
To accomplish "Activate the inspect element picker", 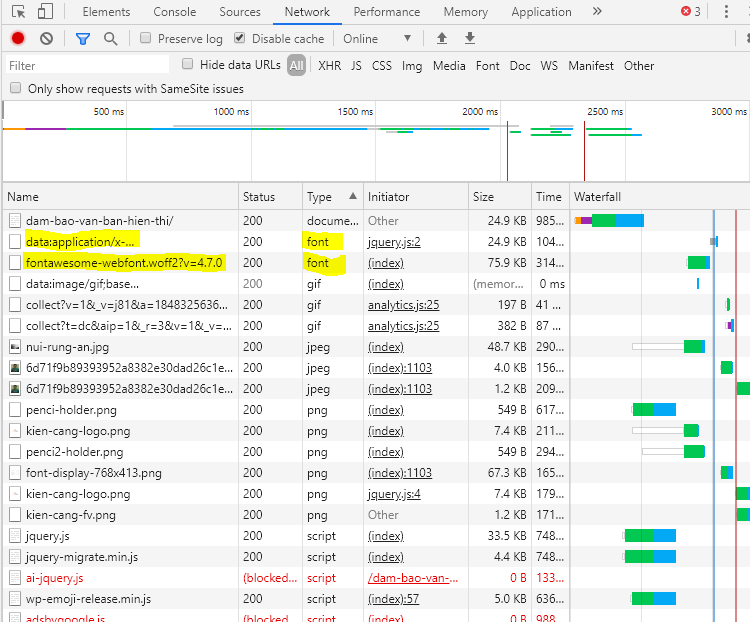I will coord(18,12).
